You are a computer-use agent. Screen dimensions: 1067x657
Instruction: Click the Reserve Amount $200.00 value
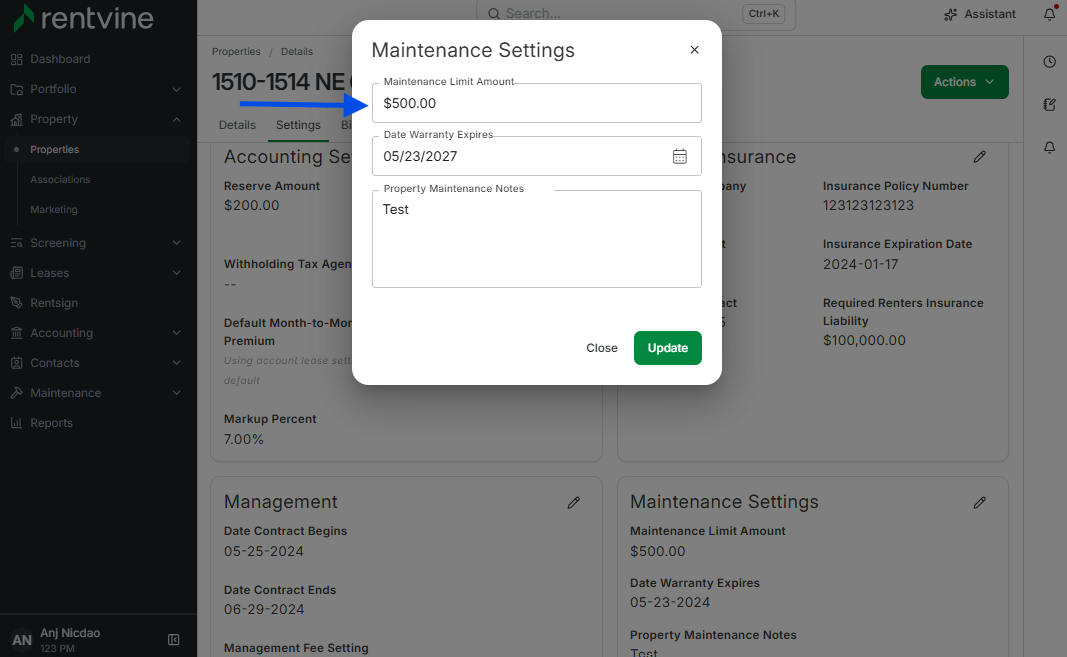pos(252,206)
